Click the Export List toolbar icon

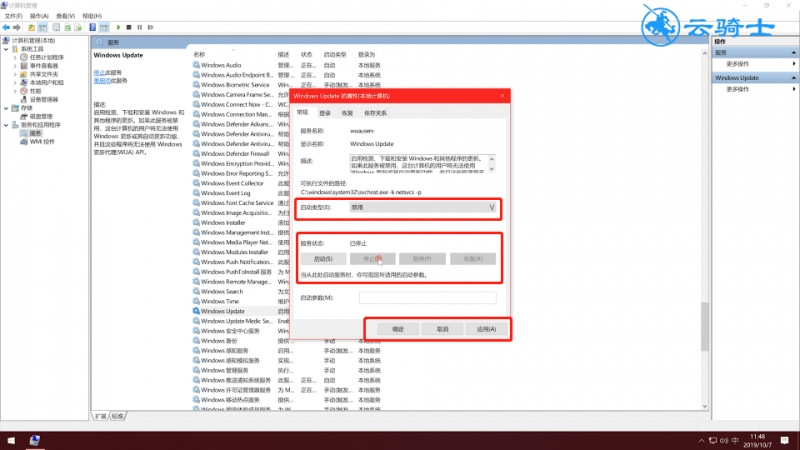tap(78, 28)
